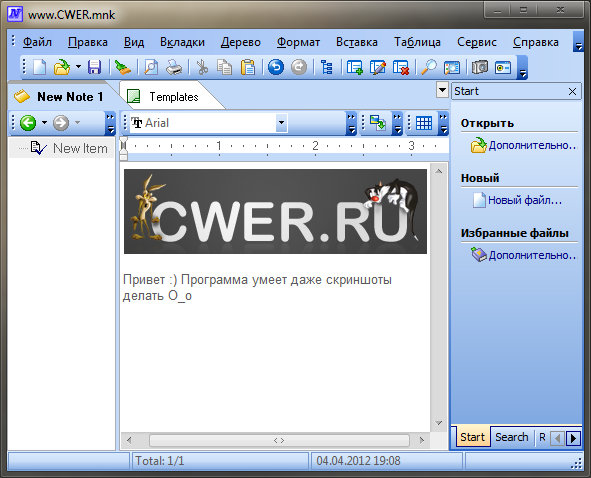This screenshot has height=478, width=591.
Task: Click the Open folder icon in the toolbar
Action: [62, 68]
